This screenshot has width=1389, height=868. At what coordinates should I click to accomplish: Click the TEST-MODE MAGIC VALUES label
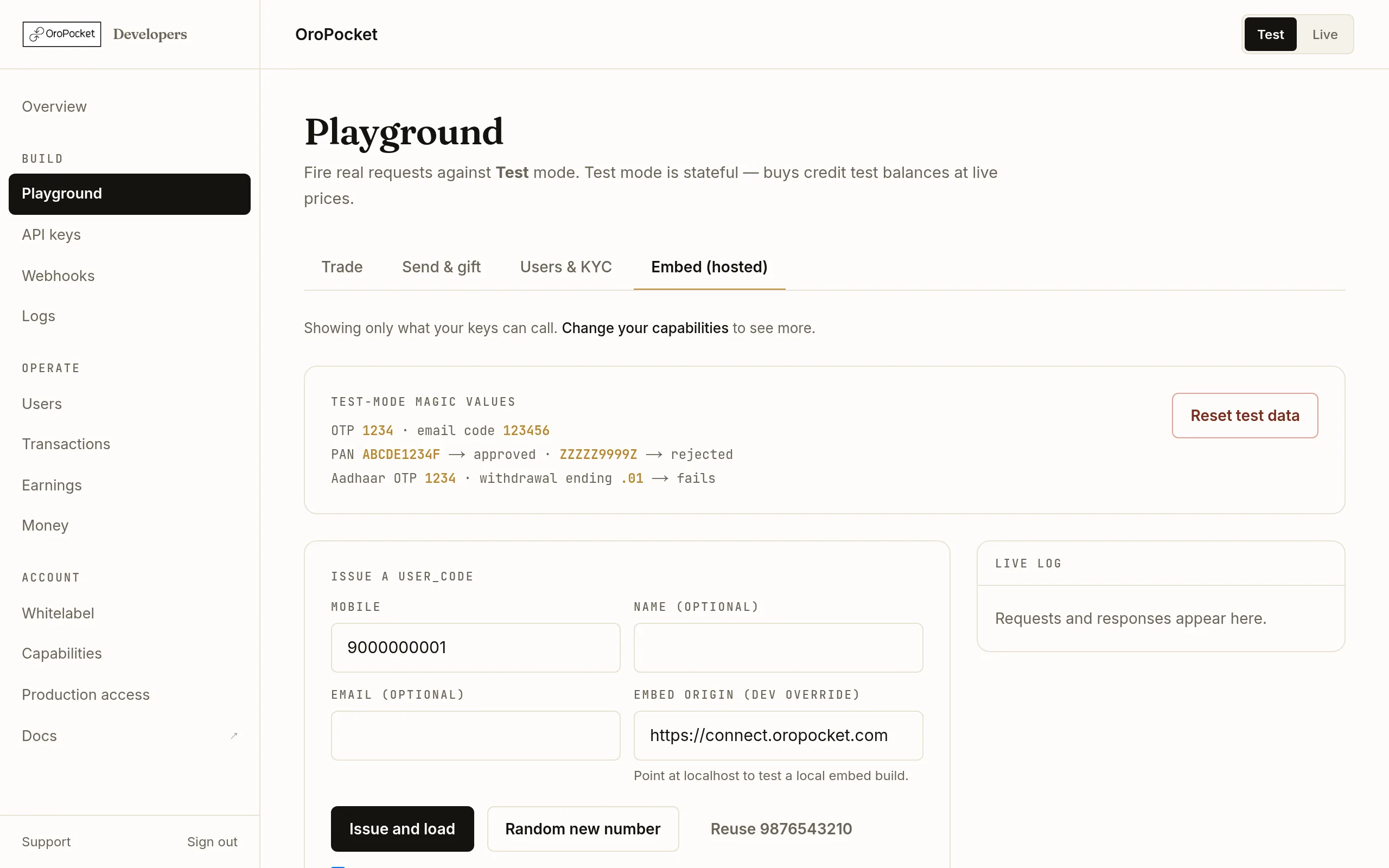pos(423,402)
